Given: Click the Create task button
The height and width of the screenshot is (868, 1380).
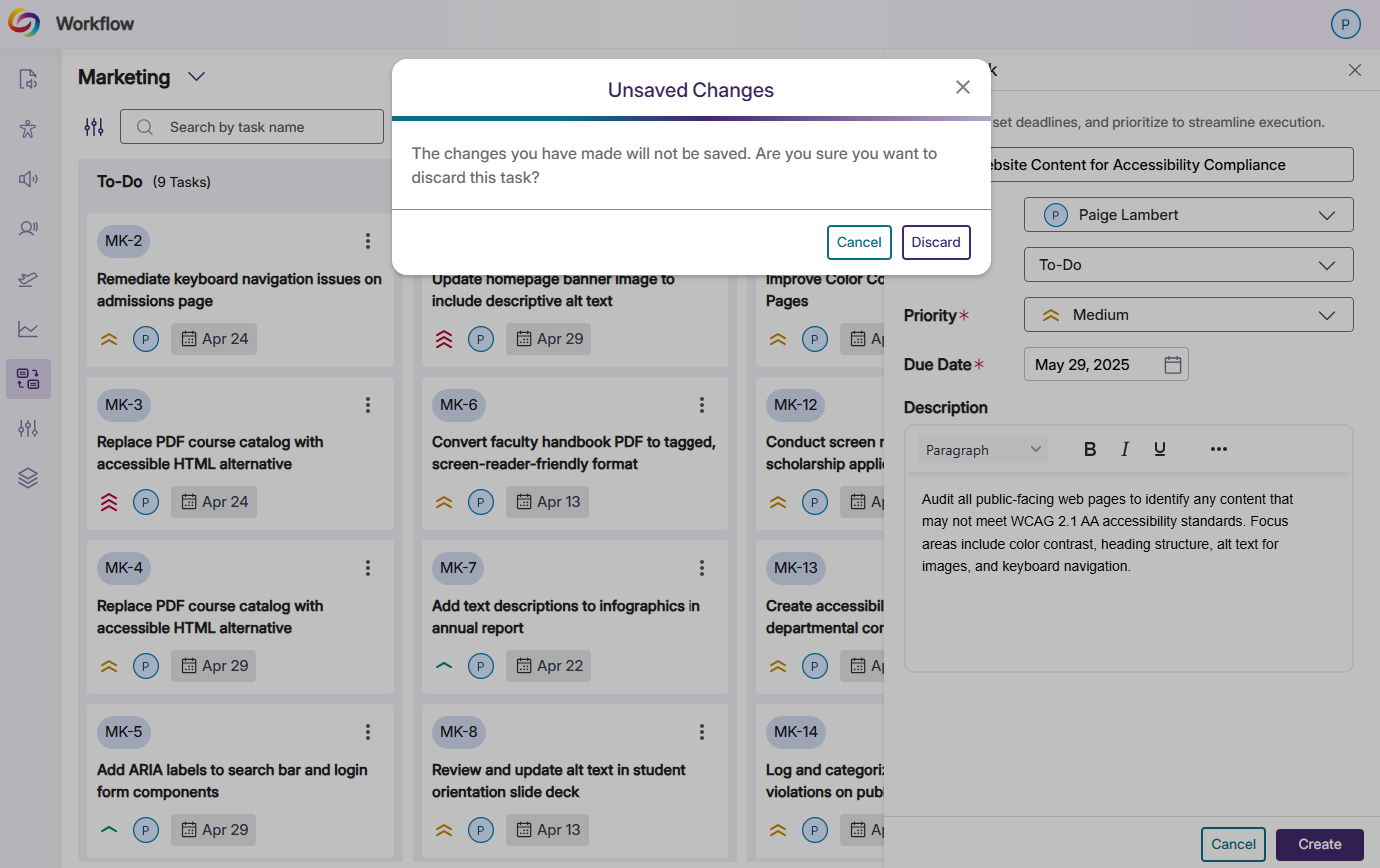Looking at the screenshot, I should coord(1319,844).
